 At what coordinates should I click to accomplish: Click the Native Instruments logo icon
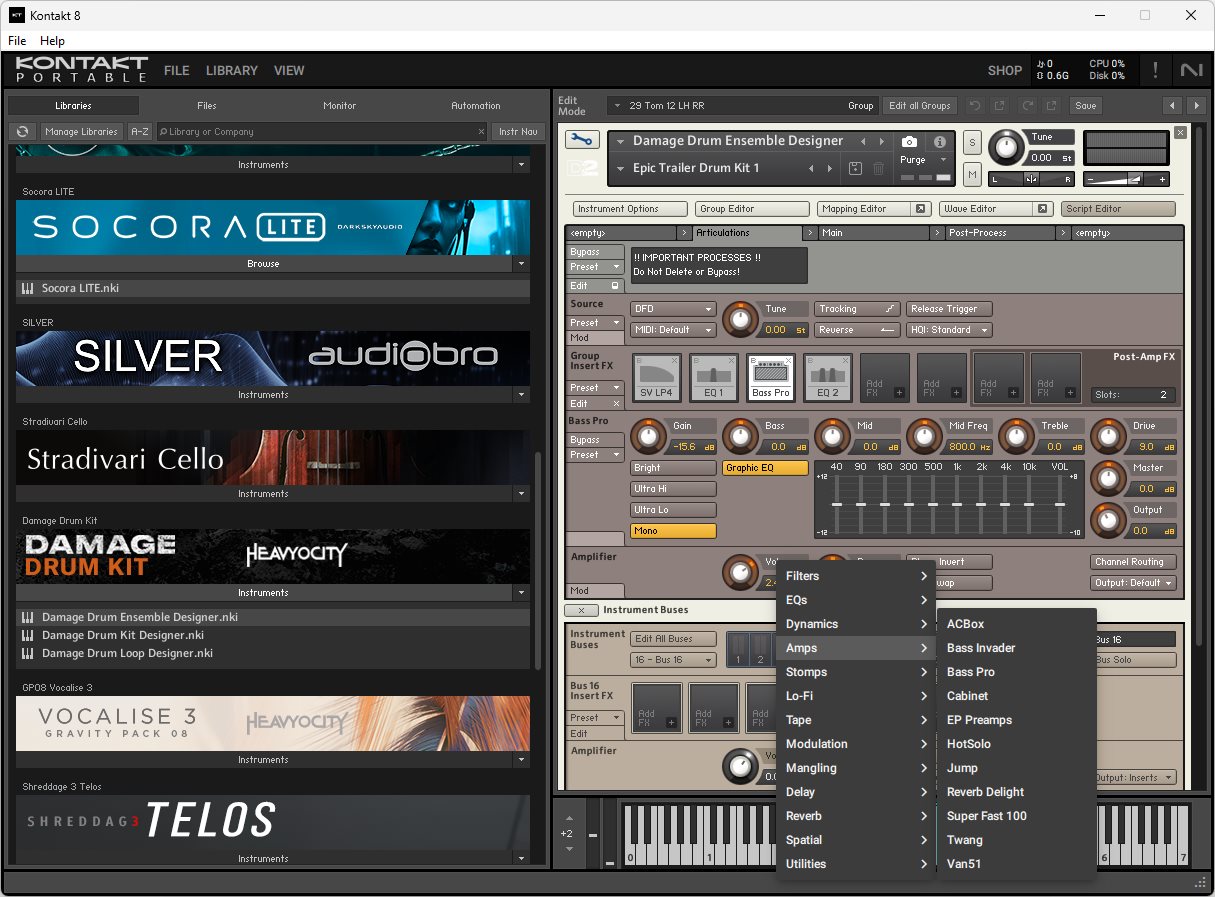click(1191, 70)
